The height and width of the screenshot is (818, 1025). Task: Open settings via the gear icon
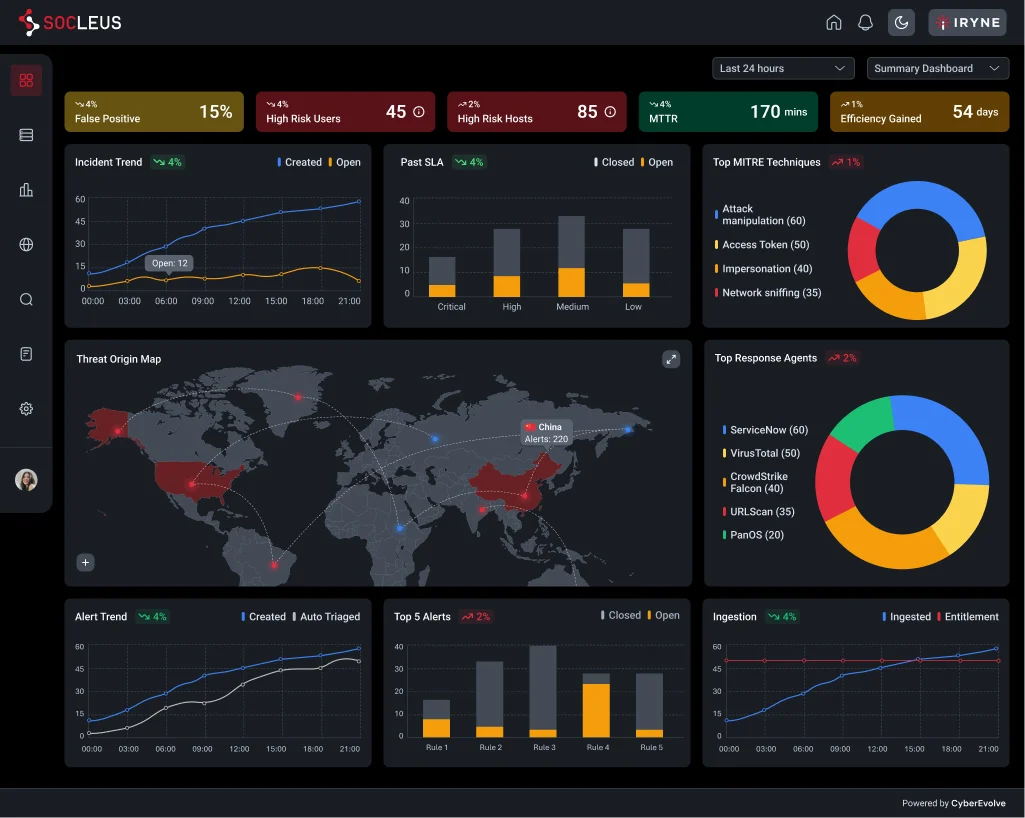coord(26,408)
